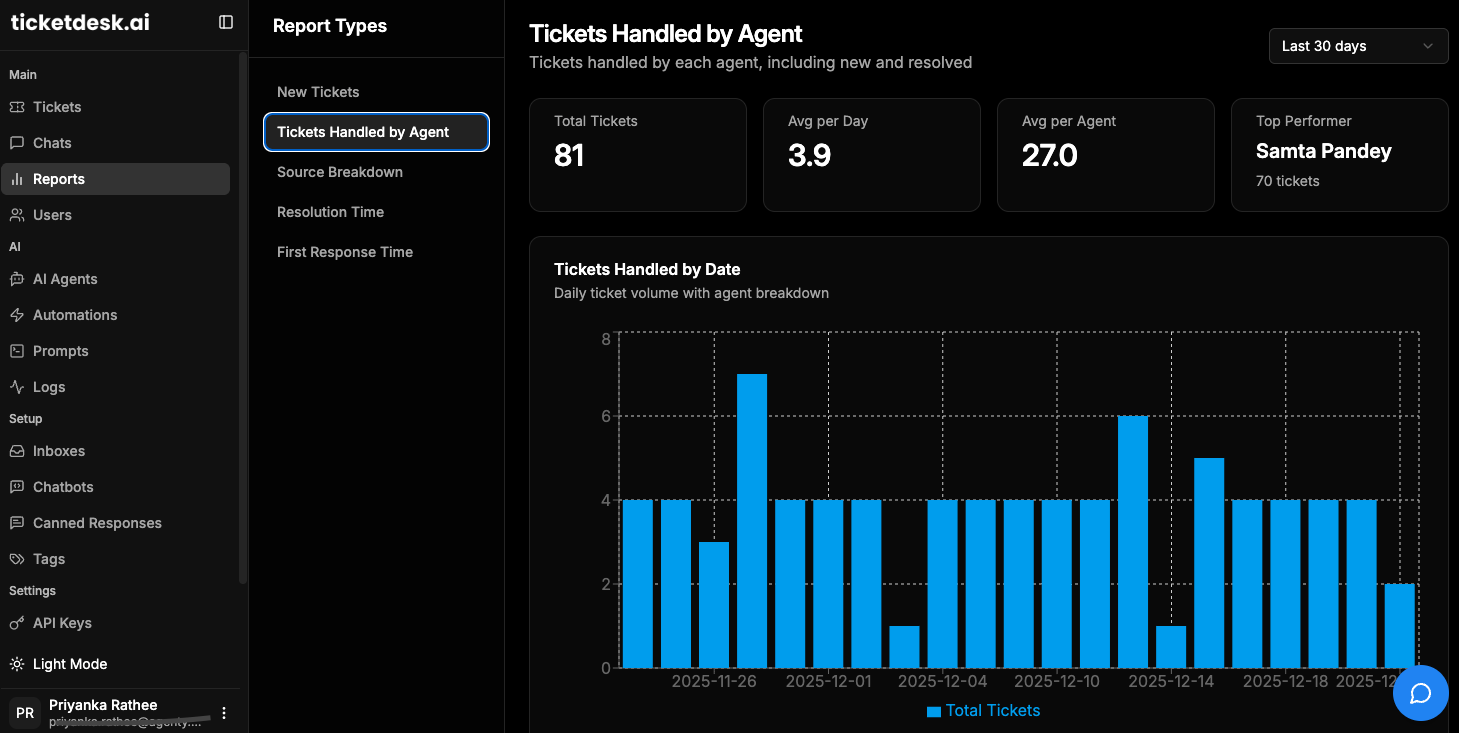
Task: Select Source Breakdown report type
Action: pyautogui.click(x=340, y=172)
